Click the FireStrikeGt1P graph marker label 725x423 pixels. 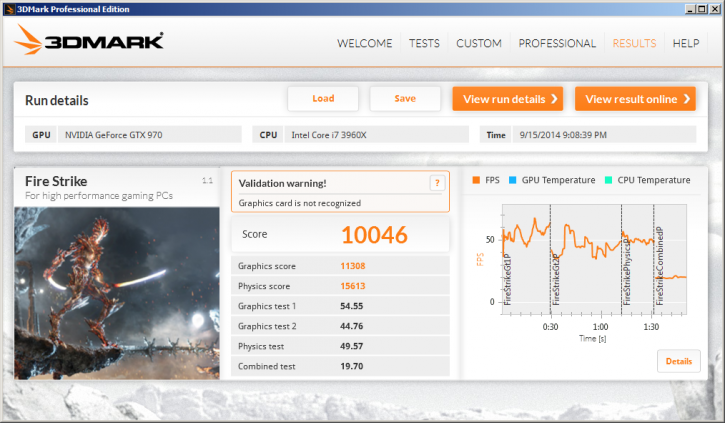point(507,279)
